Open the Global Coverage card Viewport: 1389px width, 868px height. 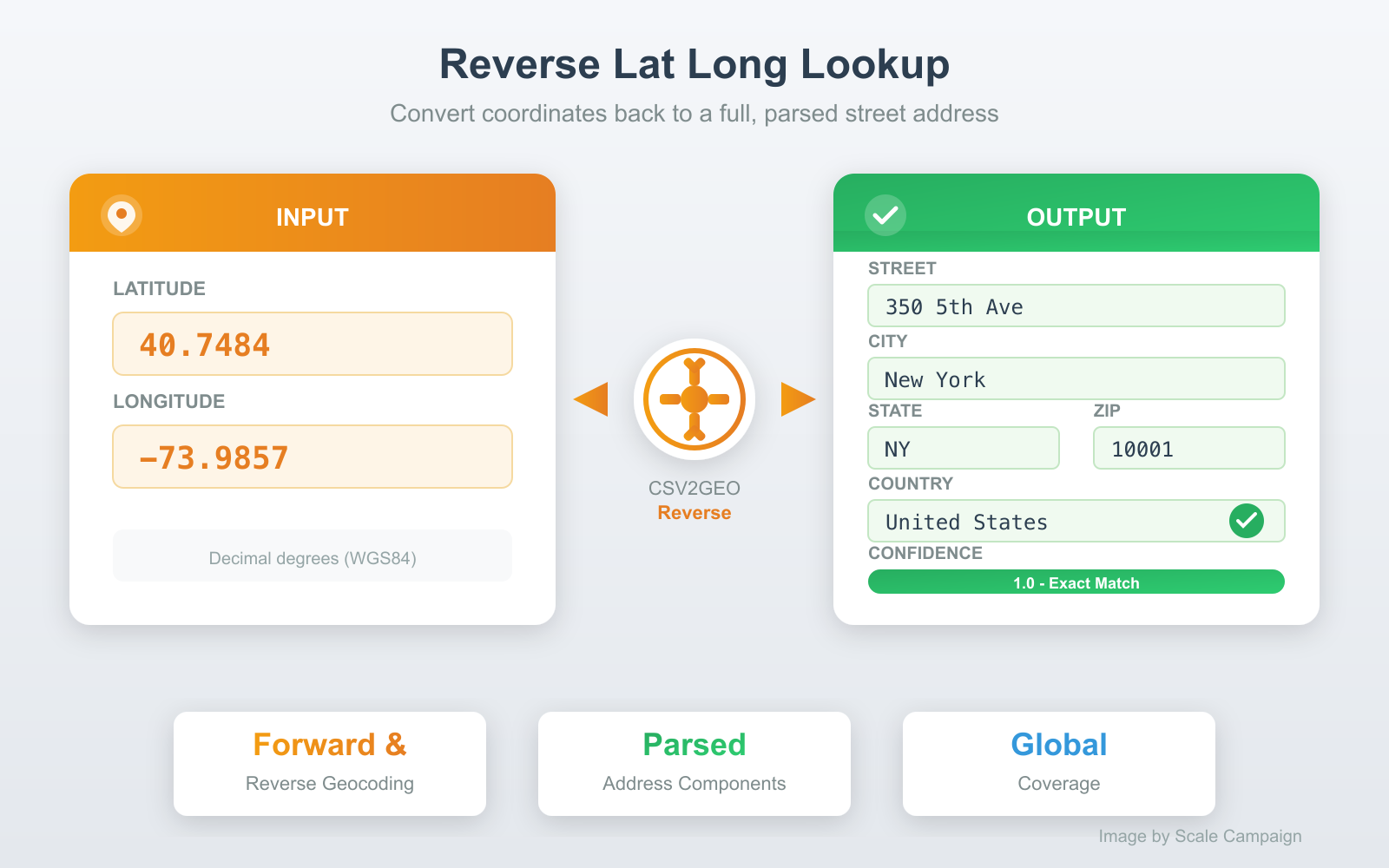coord(1059,764)
